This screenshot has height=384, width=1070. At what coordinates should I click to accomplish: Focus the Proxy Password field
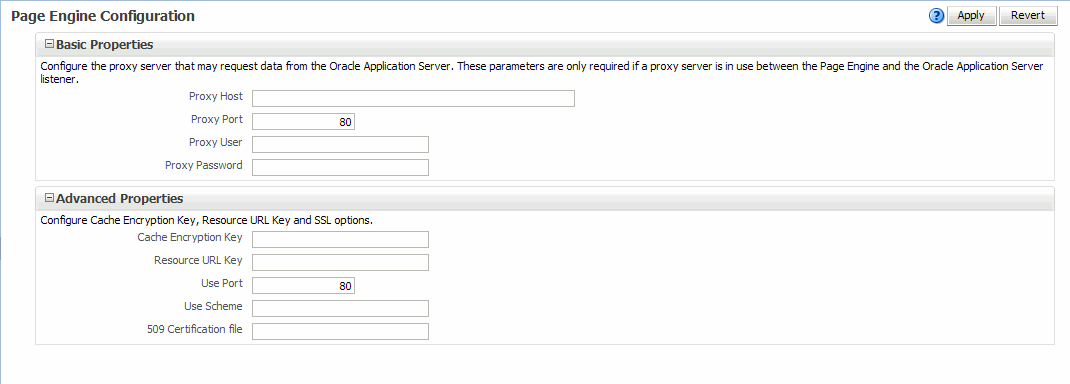pos(341,167)
